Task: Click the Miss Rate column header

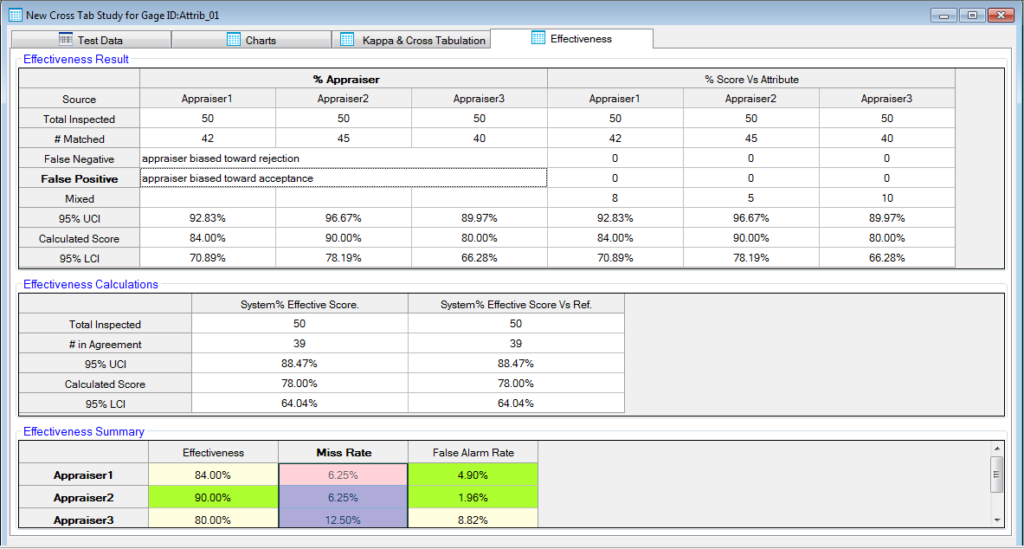Action: (343, 453)
